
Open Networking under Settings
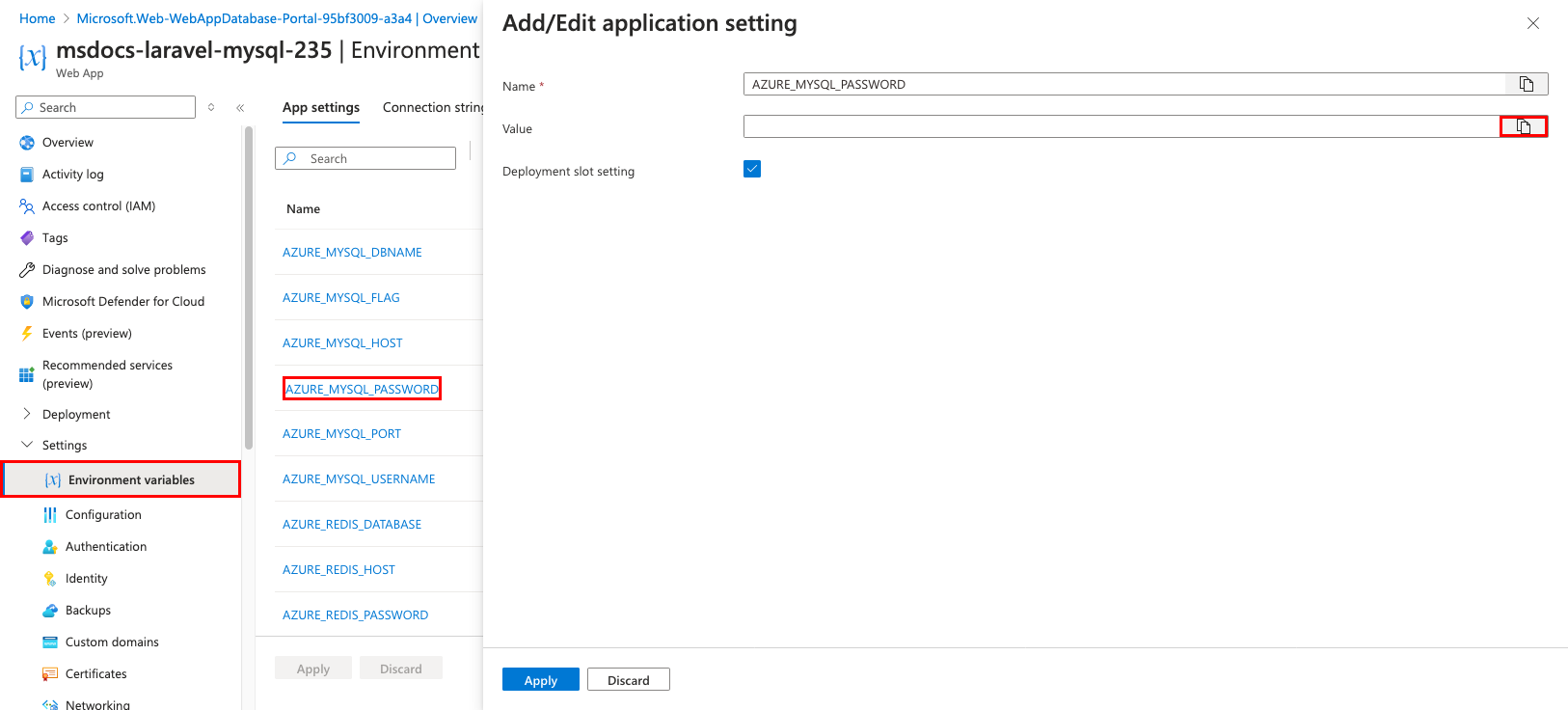97,704
